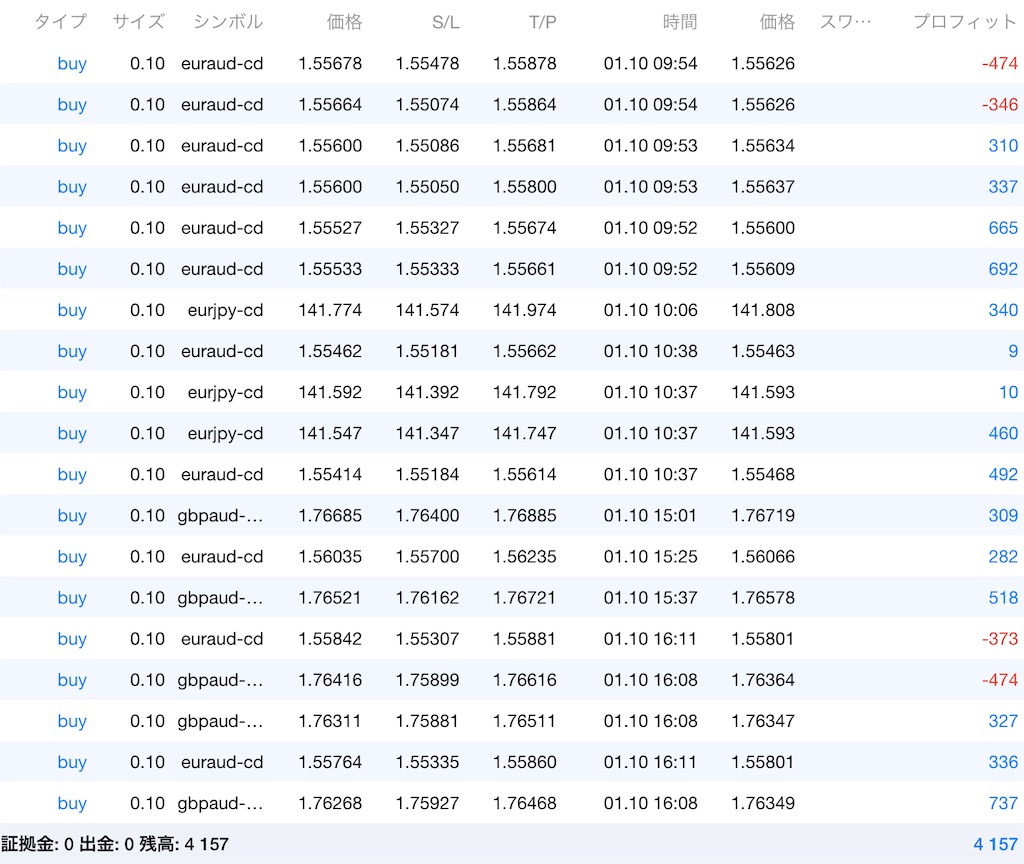Viewport: 1024px width, 864px height.
Task: Click profit value 665
Action: (1002, 228)
